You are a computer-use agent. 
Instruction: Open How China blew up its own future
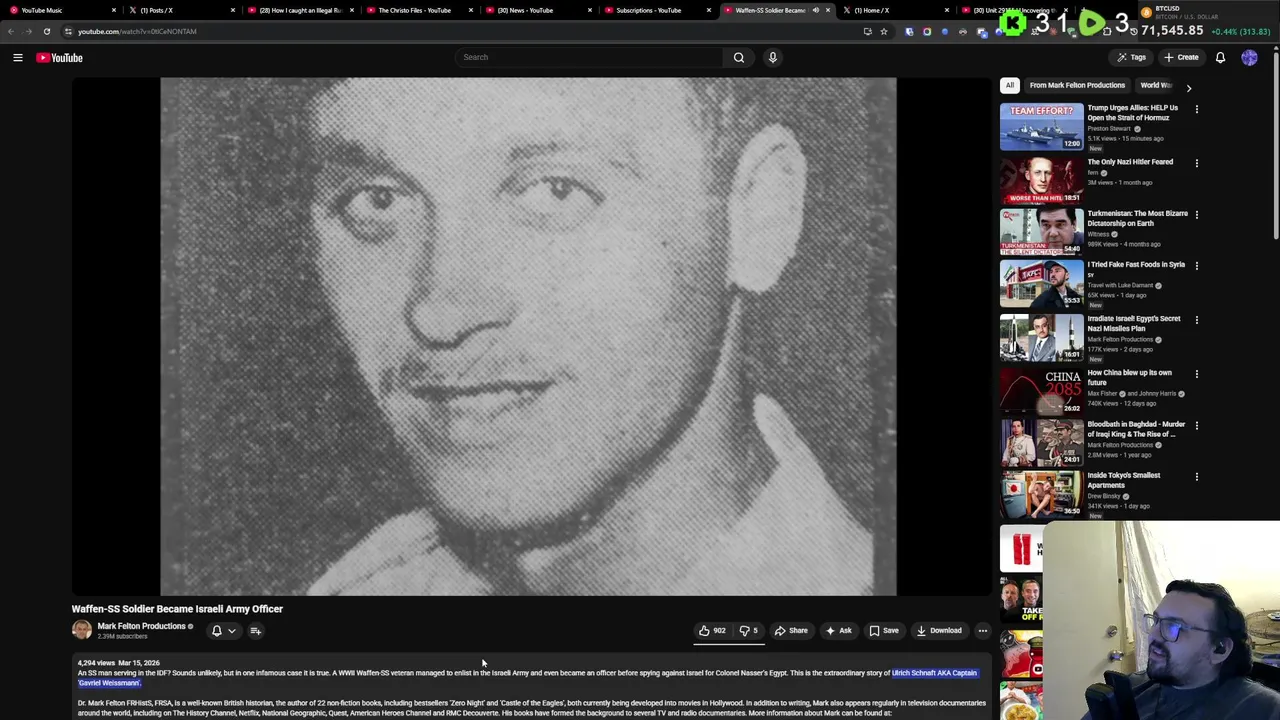(1129, 377)
